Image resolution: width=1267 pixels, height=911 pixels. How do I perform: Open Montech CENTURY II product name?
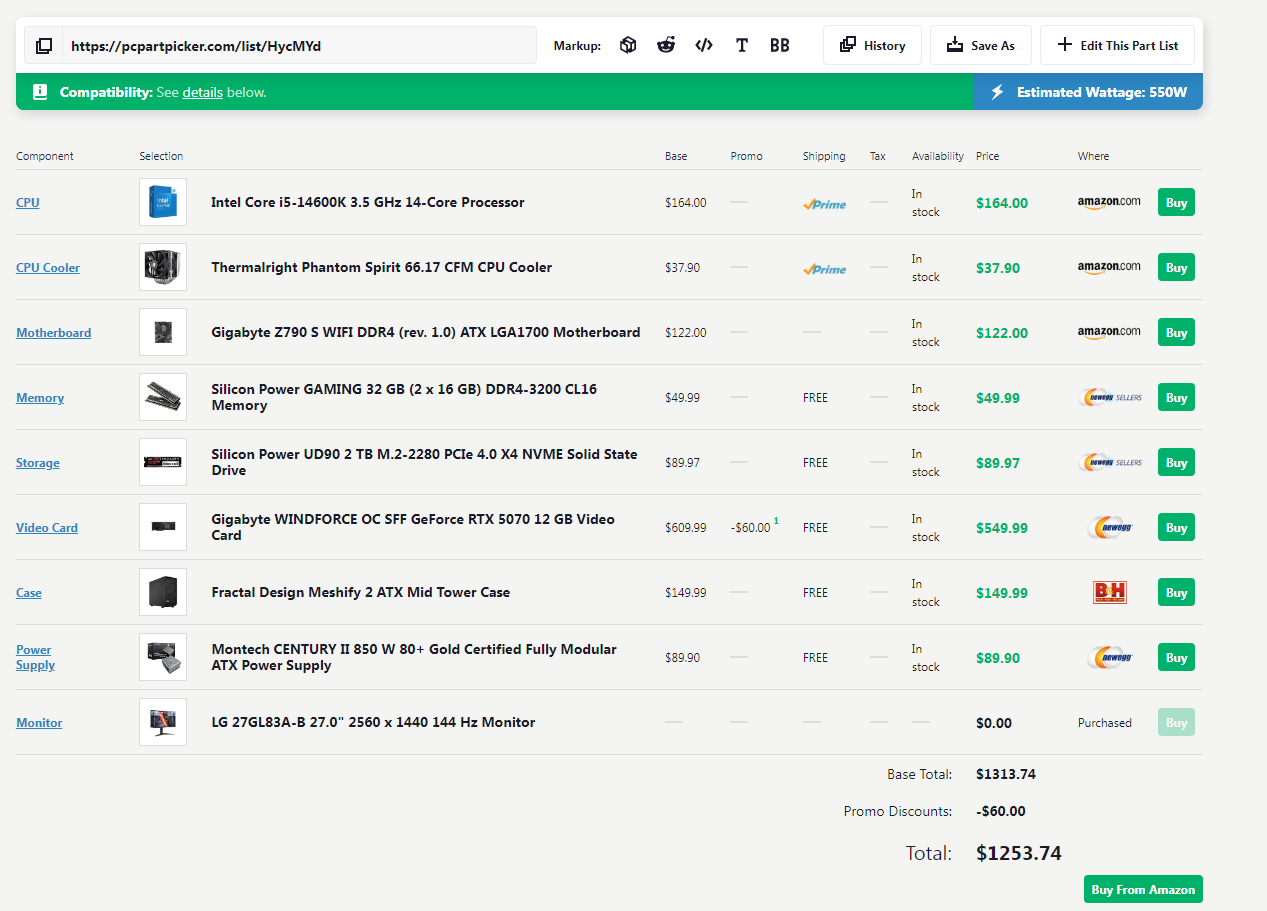tap(414, 657)
